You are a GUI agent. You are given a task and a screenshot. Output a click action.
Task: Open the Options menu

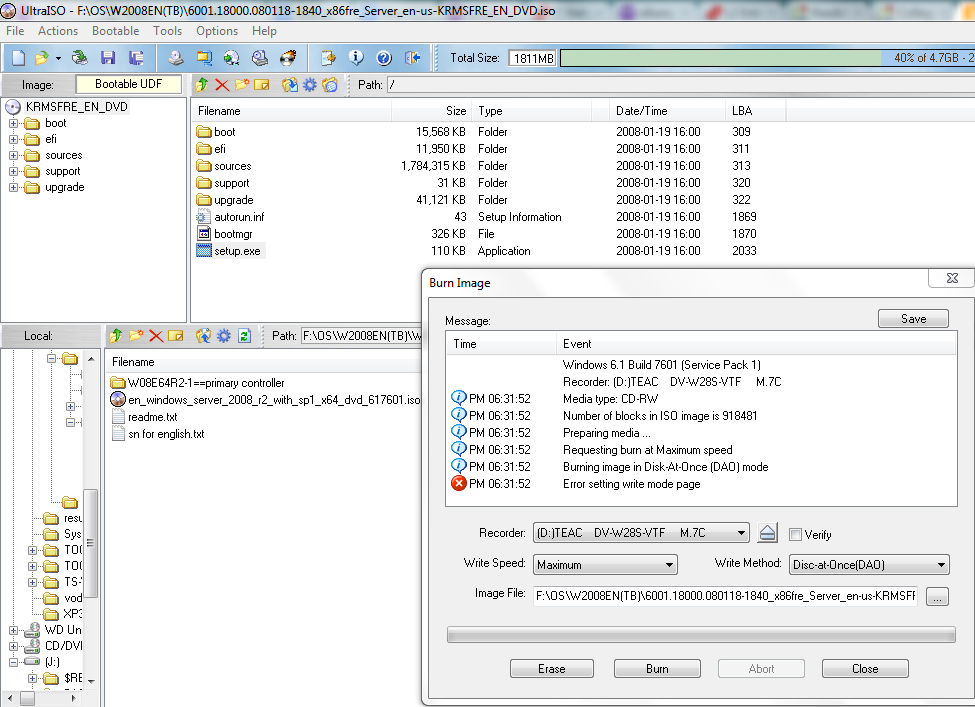pyautogui.click(x=217, y=31)
